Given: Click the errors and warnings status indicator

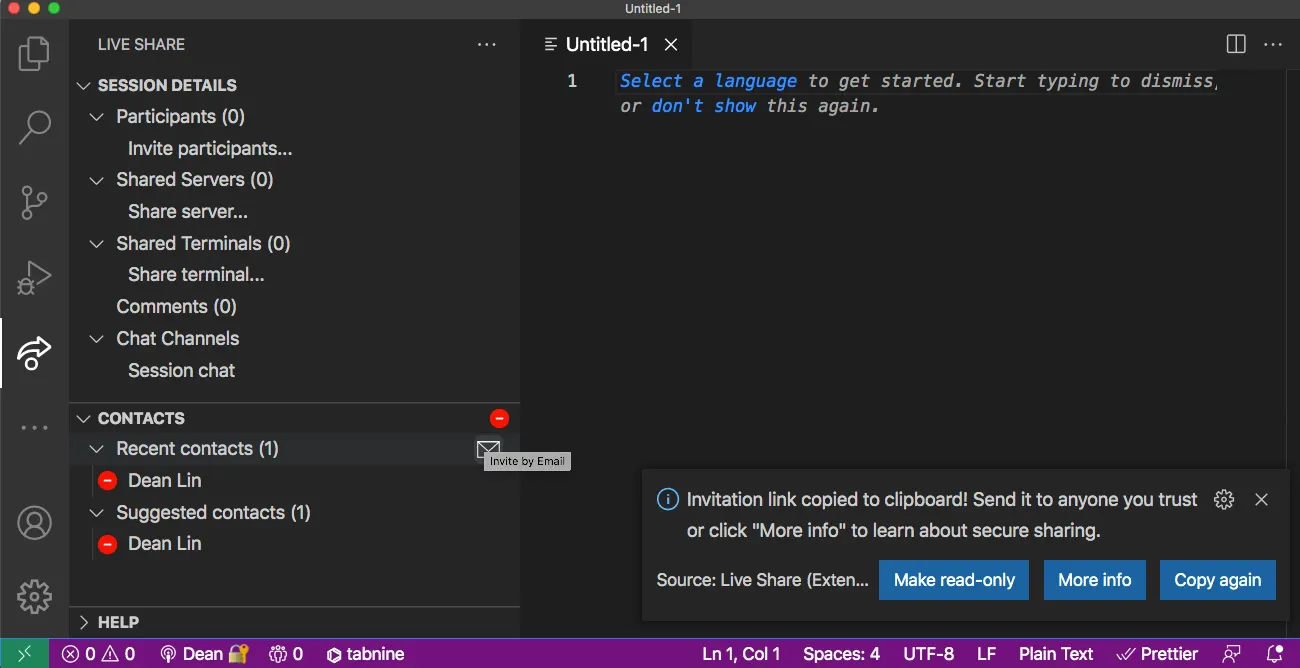Looking at the screenshot, I should tap(98, 654).
